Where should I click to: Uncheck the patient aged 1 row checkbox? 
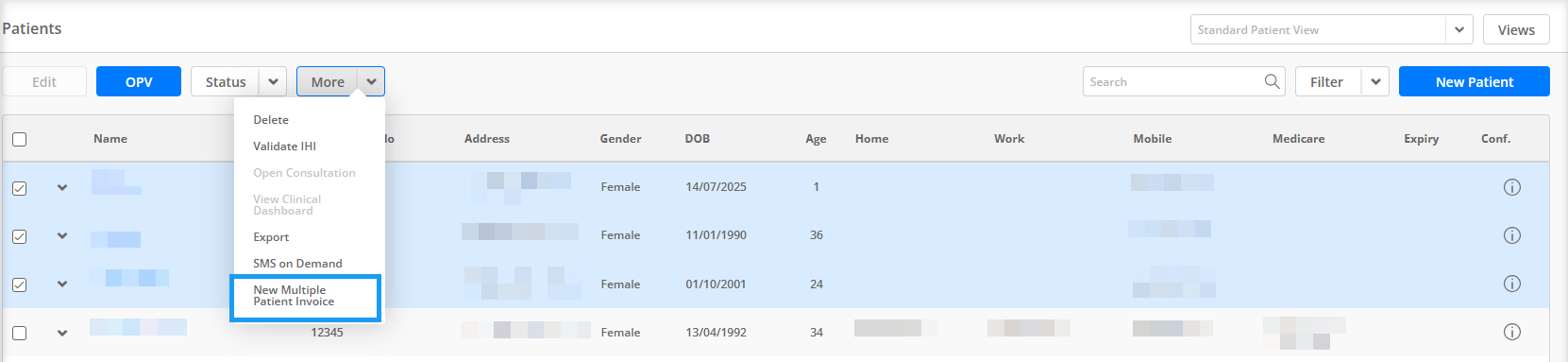(19, 188)
